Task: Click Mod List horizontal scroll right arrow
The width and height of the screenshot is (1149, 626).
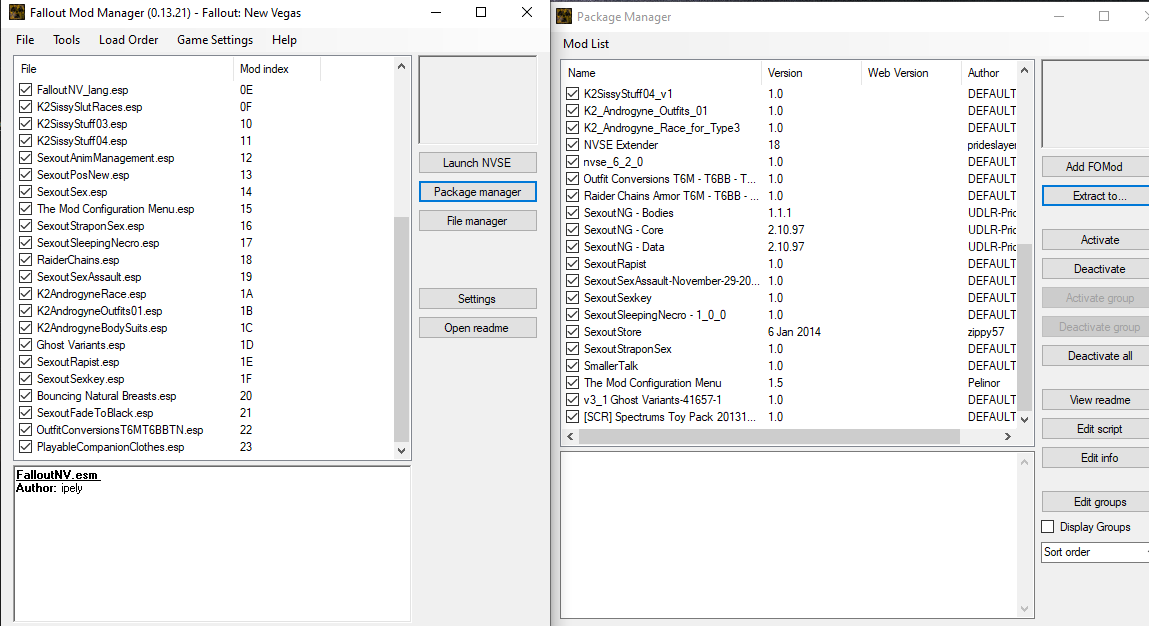Action: [1008, 436]
